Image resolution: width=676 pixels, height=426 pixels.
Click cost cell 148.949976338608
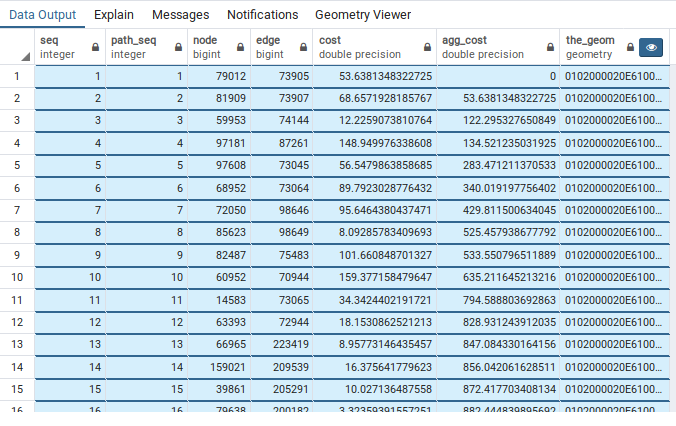pos(375,143)
